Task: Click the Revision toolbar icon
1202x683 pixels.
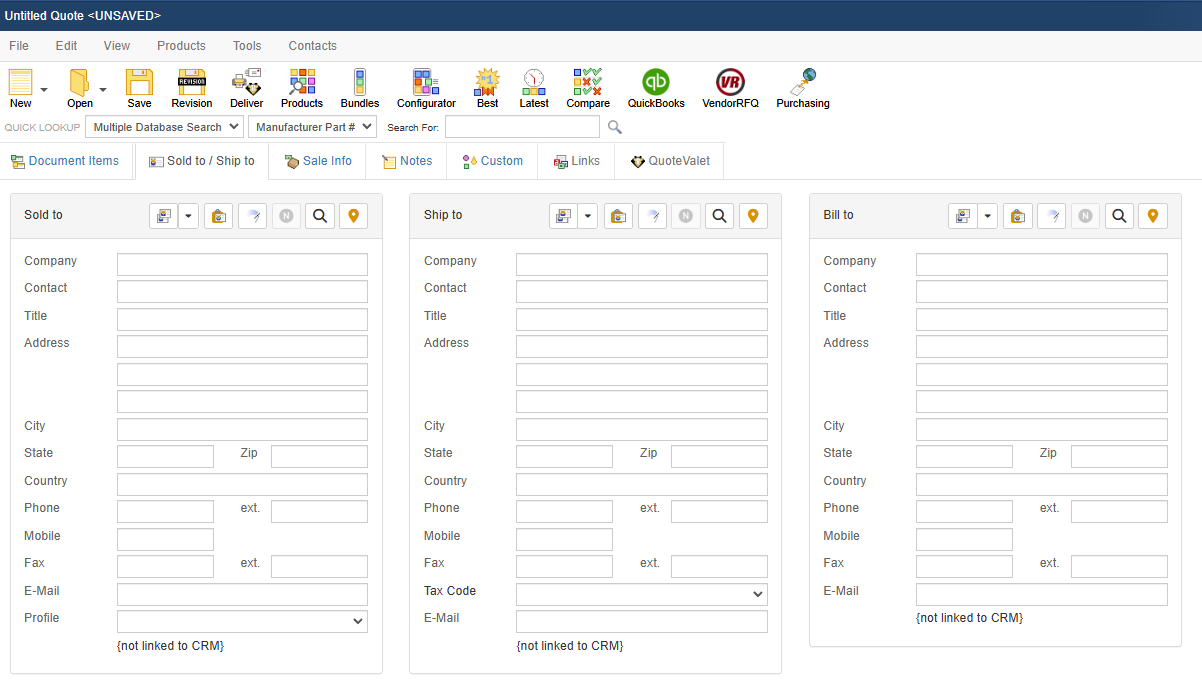Action: point(191,88)
